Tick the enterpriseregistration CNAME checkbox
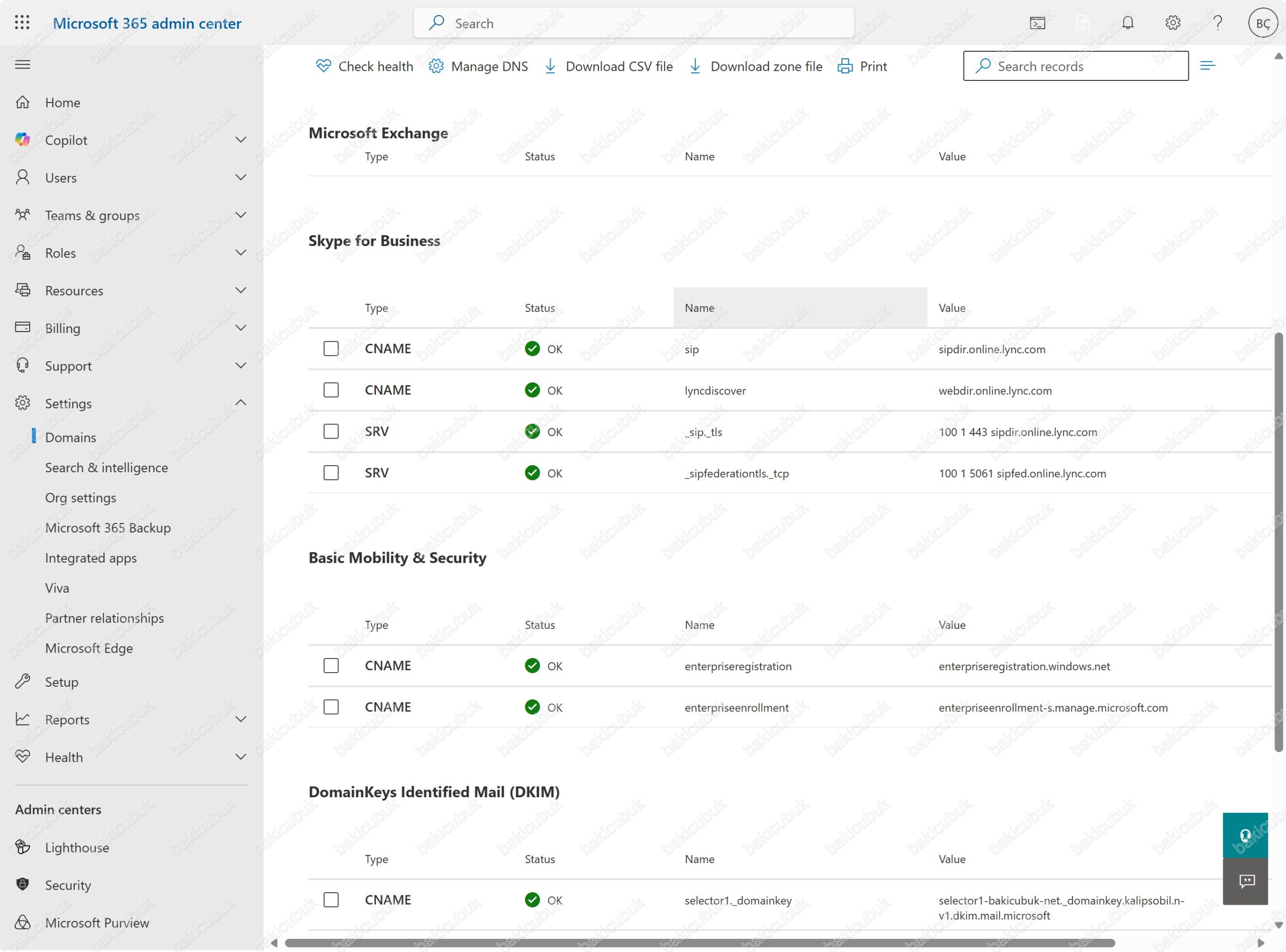This screenshot has height=952, width=1286. 331,666
